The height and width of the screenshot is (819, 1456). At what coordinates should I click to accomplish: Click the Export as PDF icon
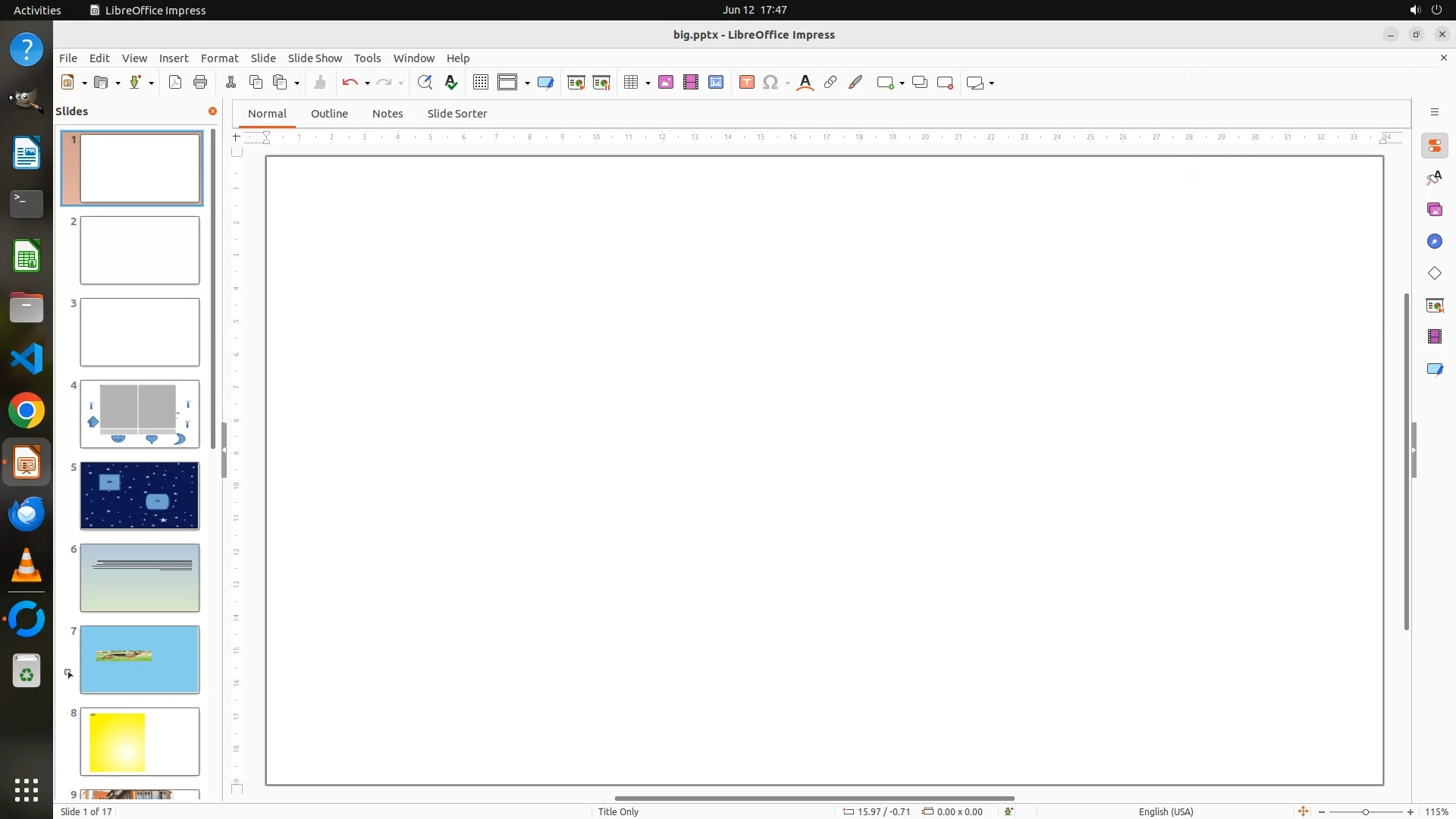[175, 83]
